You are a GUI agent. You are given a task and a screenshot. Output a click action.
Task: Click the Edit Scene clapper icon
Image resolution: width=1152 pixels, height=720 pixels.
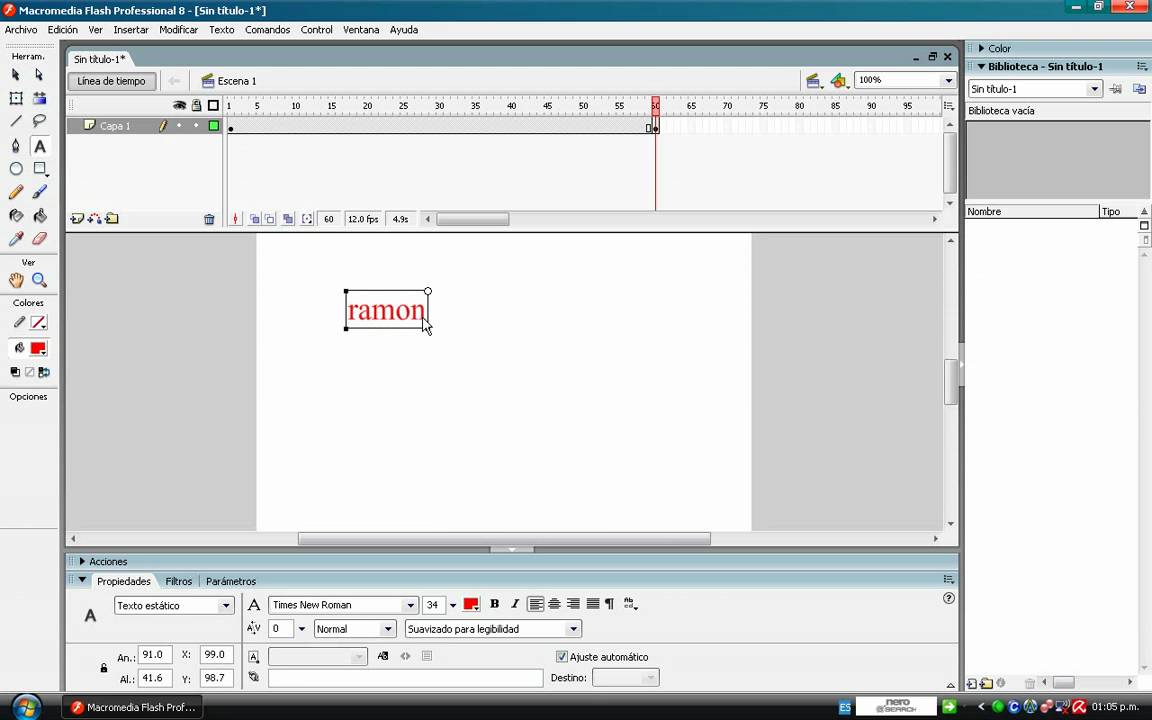point(813,81)
